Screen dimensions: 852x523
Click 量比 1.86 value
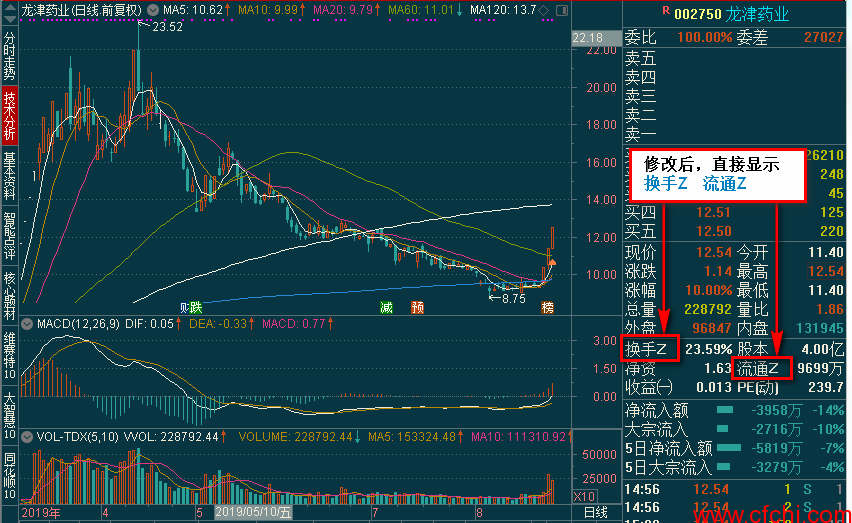[830, 309]
